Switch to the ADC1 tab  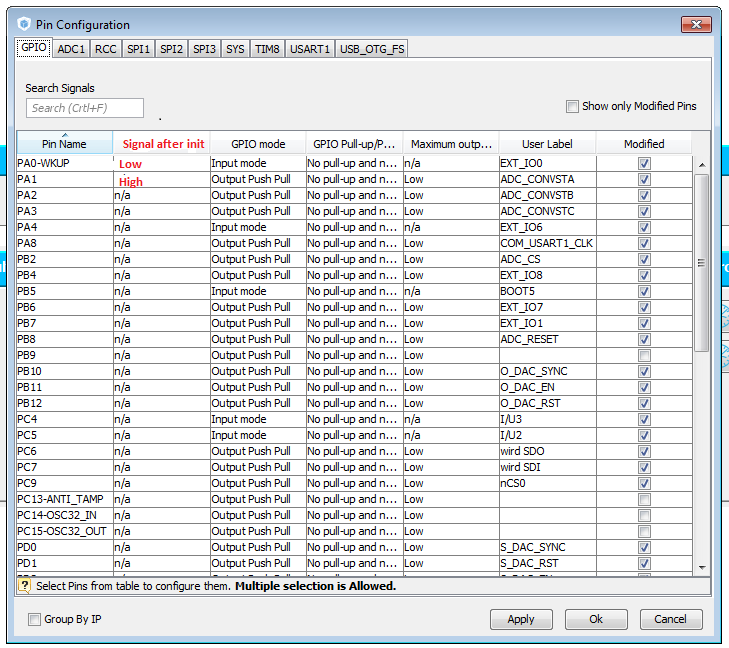[x=71, y=49]
